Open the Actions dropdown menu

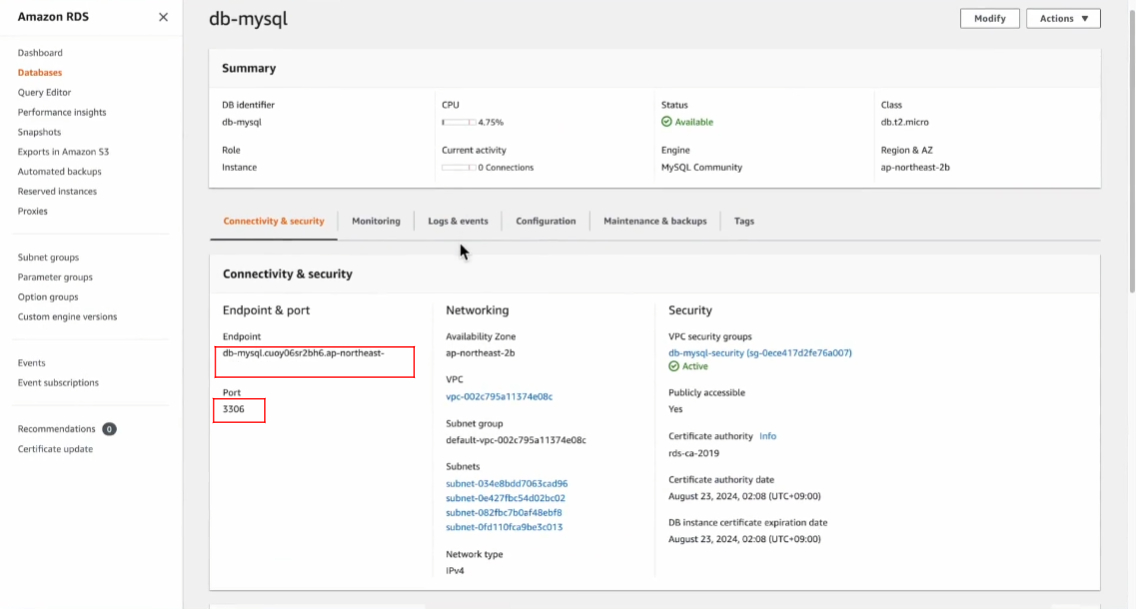point(1063,19)
